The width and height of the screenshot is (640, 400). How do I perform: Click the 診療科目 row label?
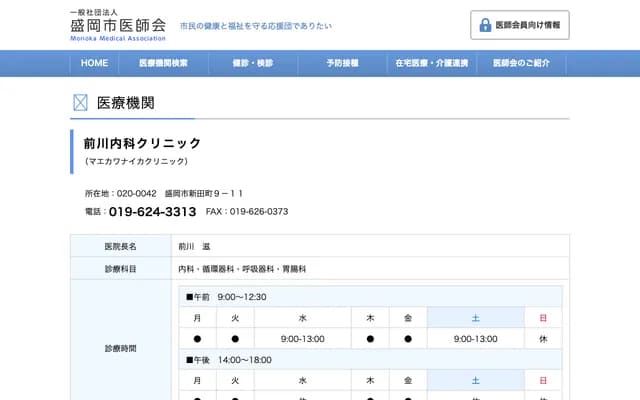(x=120, y=269)
